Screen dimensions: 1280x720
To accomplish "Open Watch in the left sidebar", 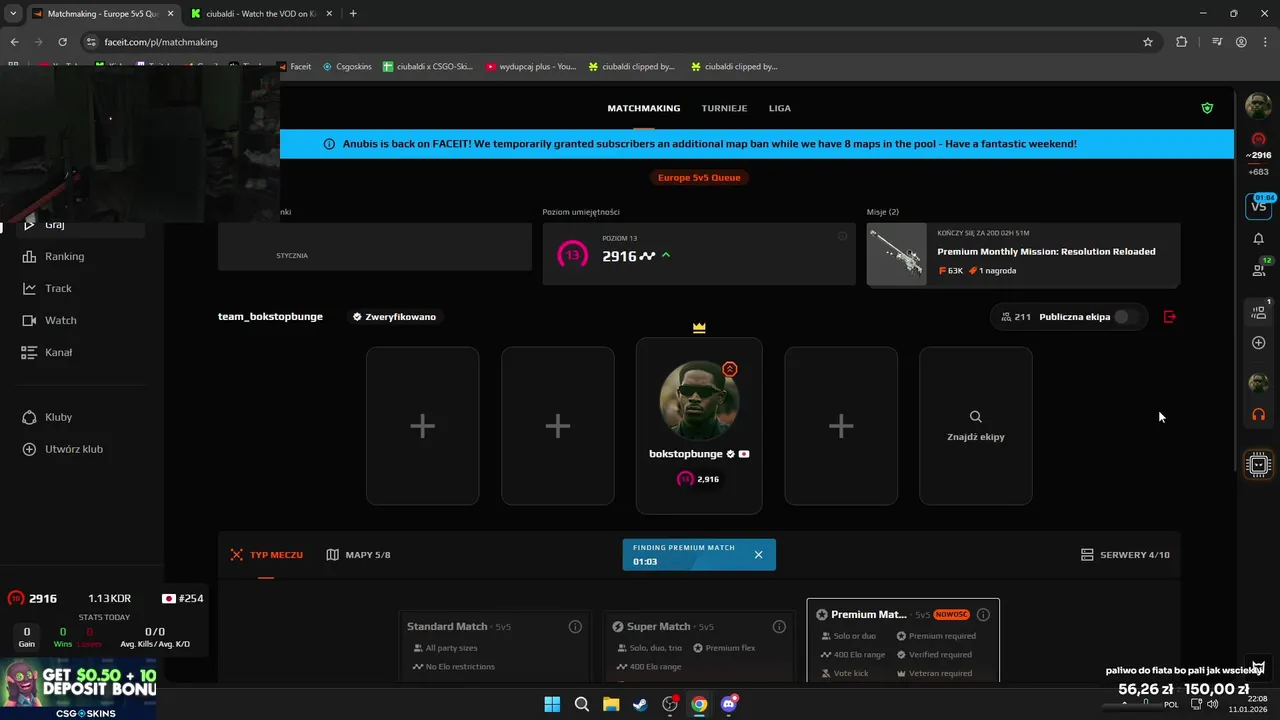I will pyautogui.click(x=60, y=320).
